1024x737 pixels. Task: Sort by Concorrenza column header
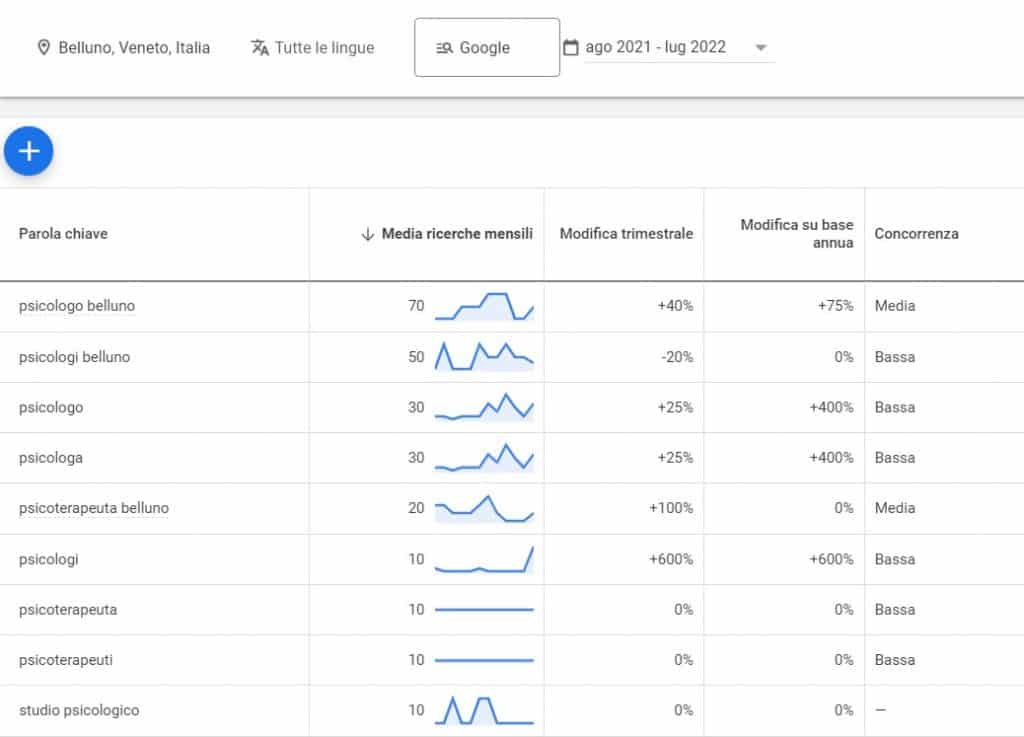point(916,234)
